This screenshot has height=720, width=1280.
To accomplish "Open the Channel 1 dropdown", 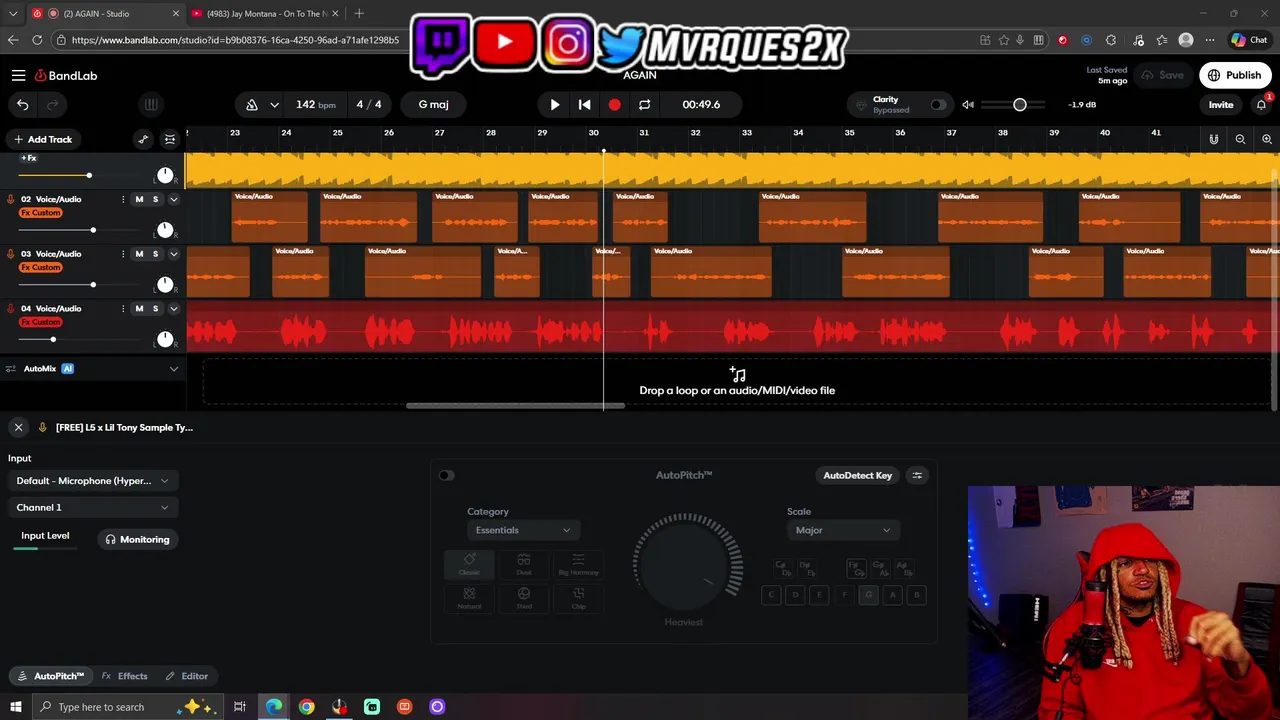I will (92, 508).
